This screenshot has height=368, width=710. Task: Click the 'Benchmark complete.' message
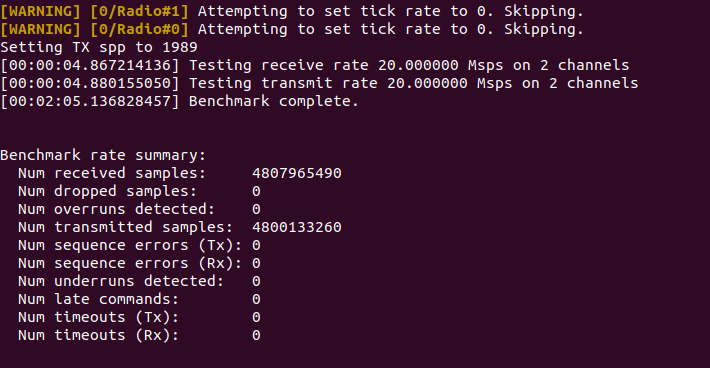pyautogui.click(x=273, y=101)
